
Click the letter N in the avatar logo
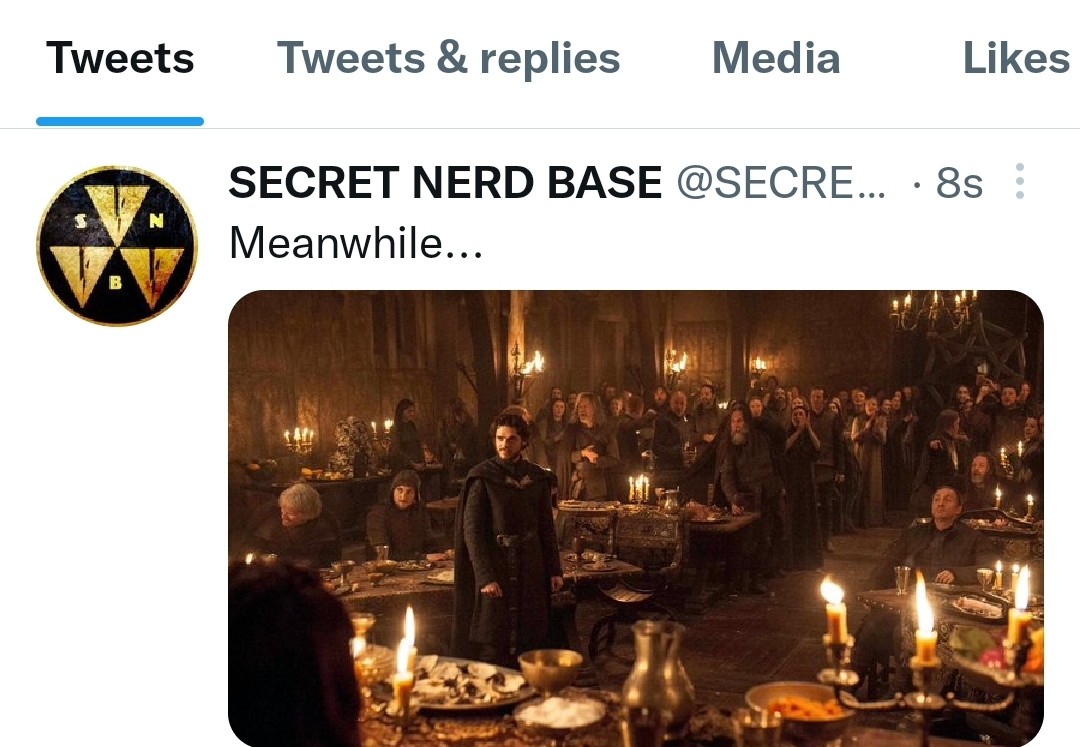(x=156, y=222)
